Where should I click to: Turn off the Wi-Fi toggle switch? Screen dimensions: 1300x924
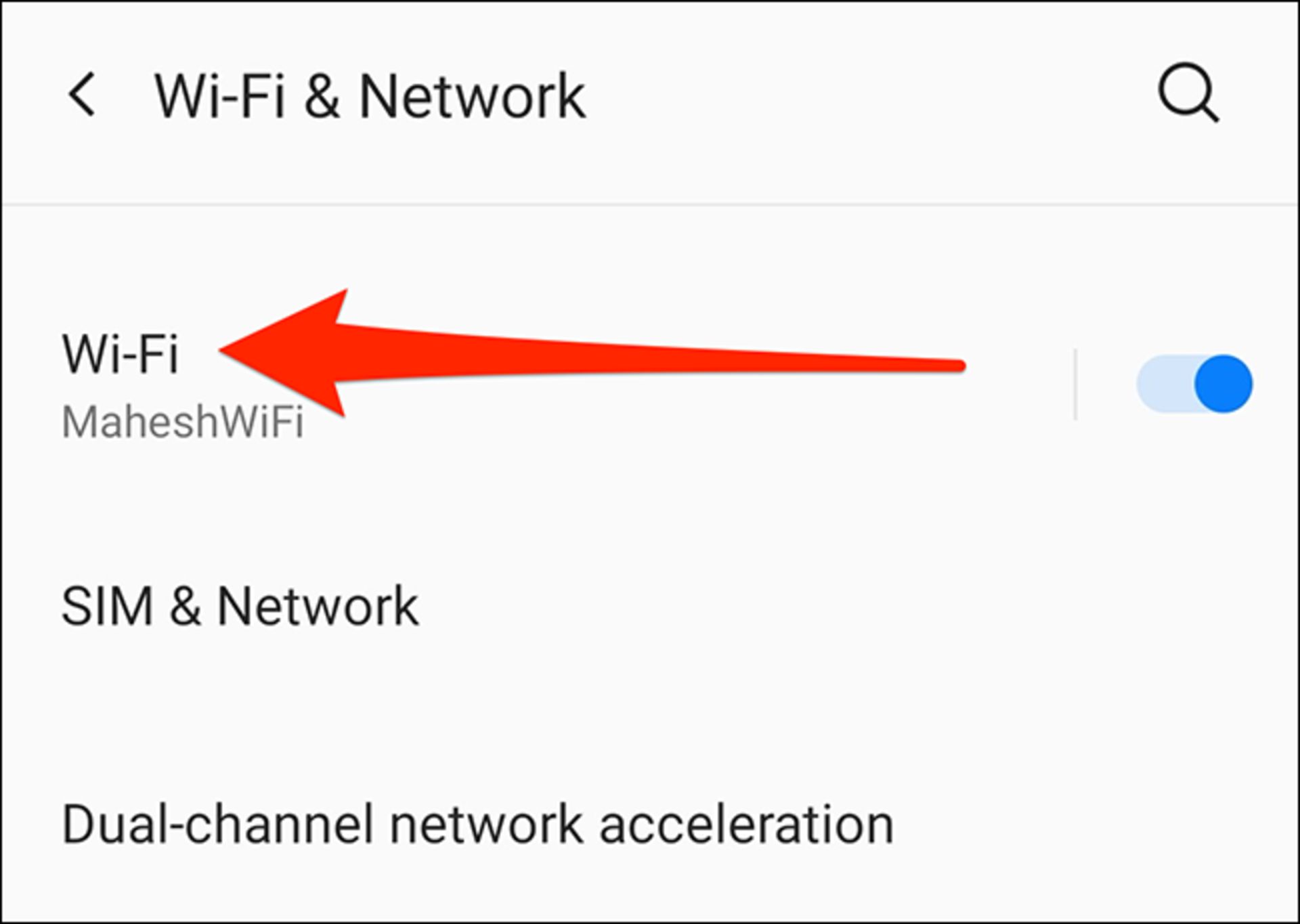coord(1194,384)
